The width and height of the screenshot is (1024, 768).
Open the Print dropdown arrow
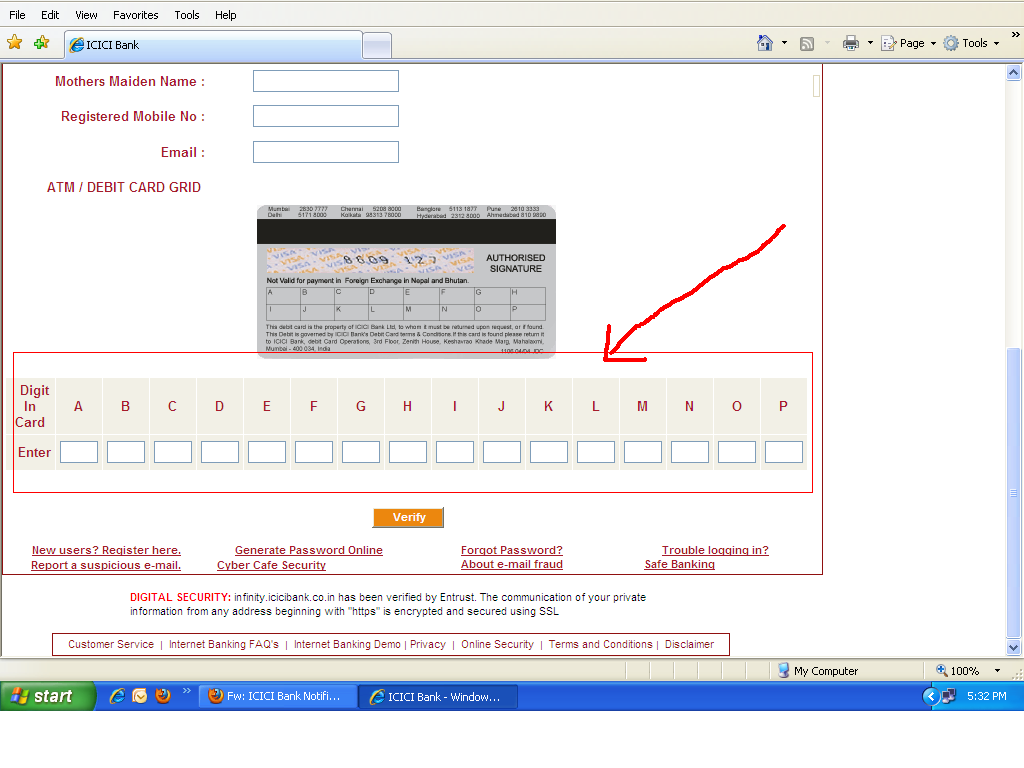[x=870, y=43]
